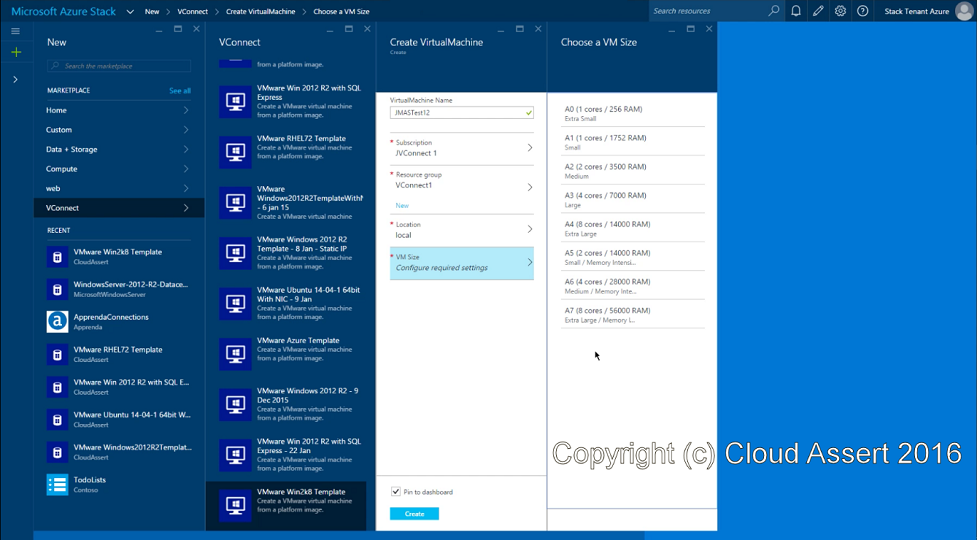Open the help question mark icon
977x540 pixels.
862,11
